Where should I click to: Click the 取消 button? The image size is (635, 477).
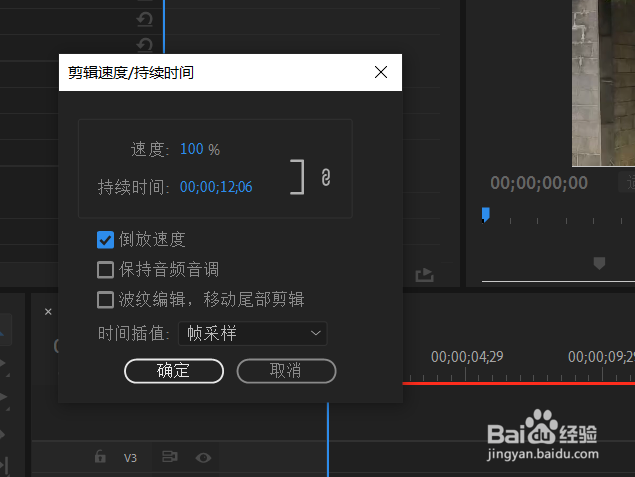[x=286, y=371]
